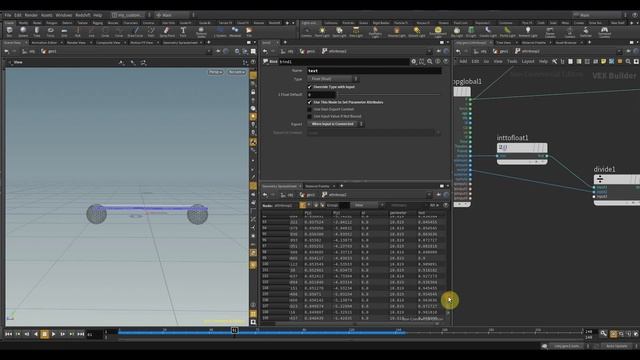Viewport: 640px width, 360px height.
Task: Click obj in network editor path
Action: (480, 51)
